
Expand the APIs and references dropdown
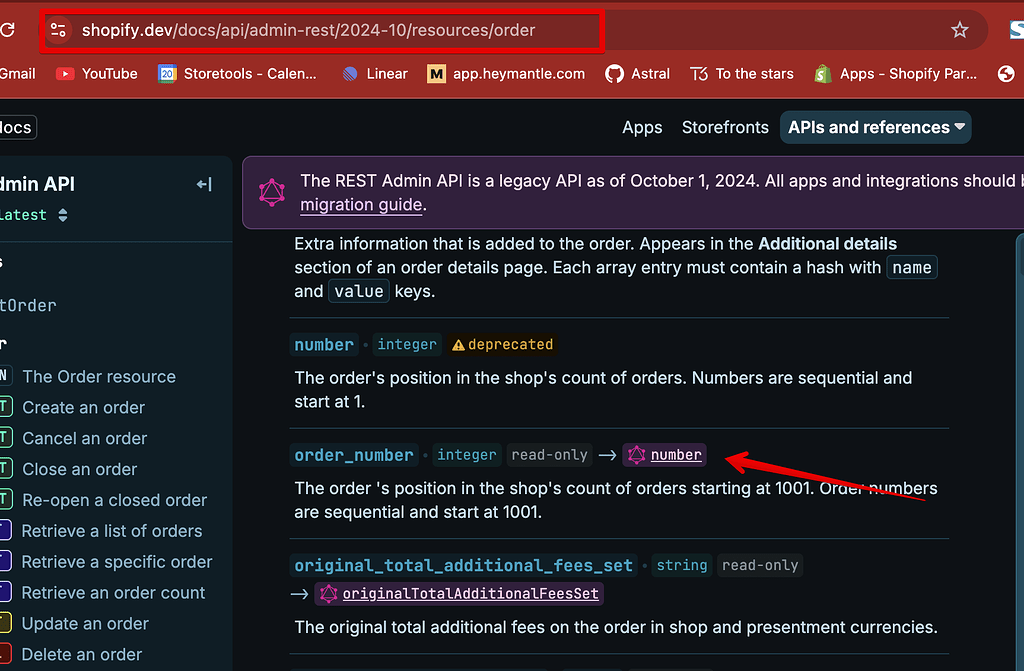(876, 127)
